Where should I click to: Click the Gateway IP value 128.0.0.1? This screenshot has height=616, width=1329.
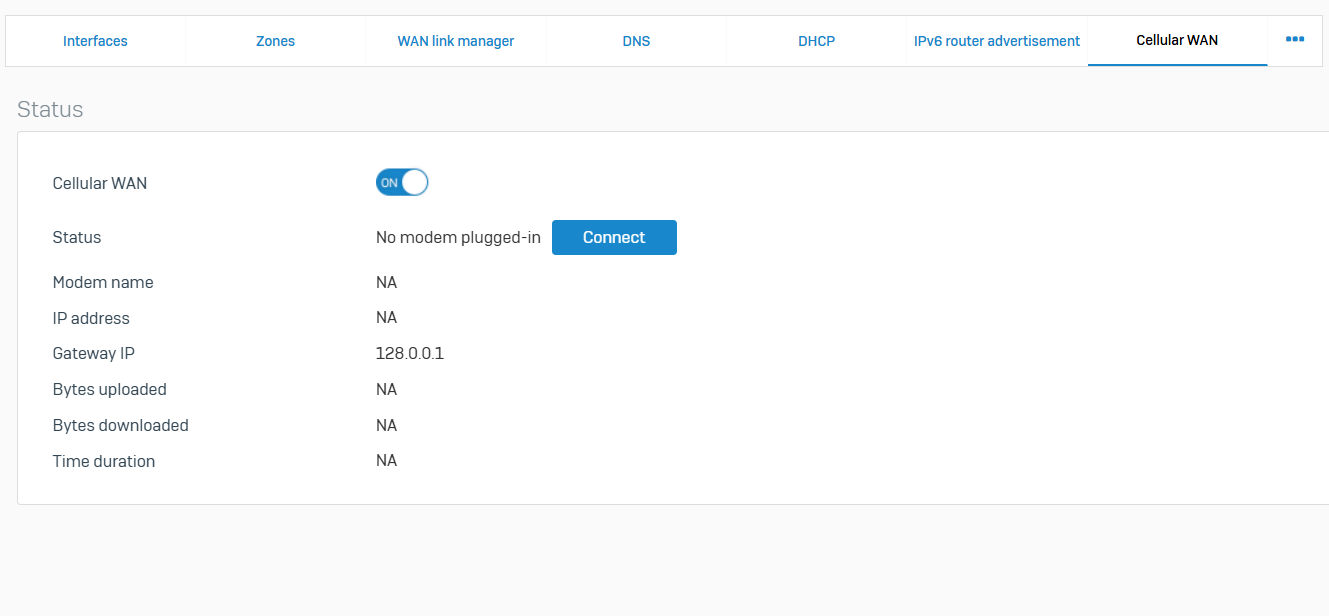[410, 353]
